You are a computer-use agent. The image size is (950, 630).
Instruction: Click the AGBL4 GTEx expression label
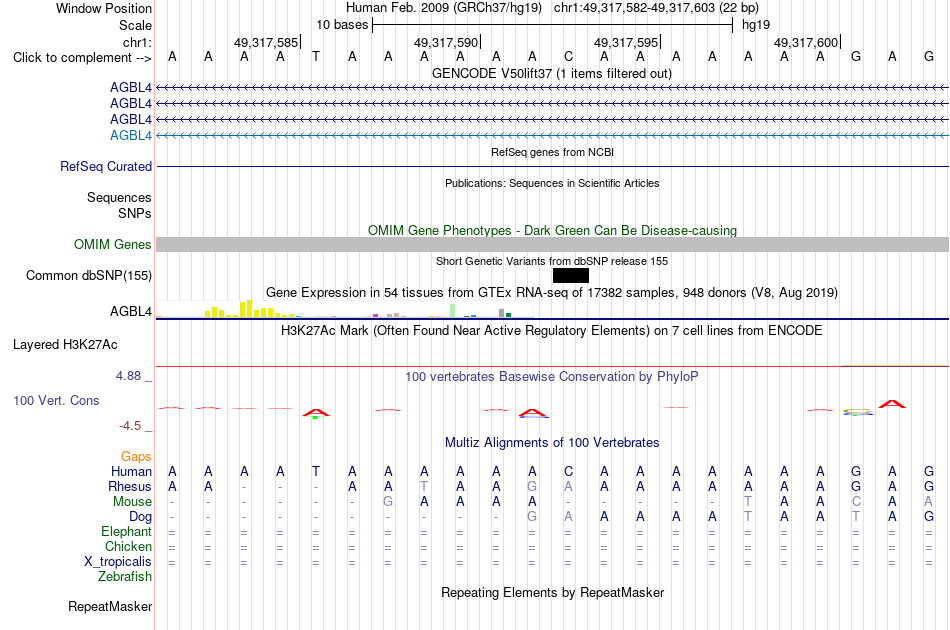131,311
